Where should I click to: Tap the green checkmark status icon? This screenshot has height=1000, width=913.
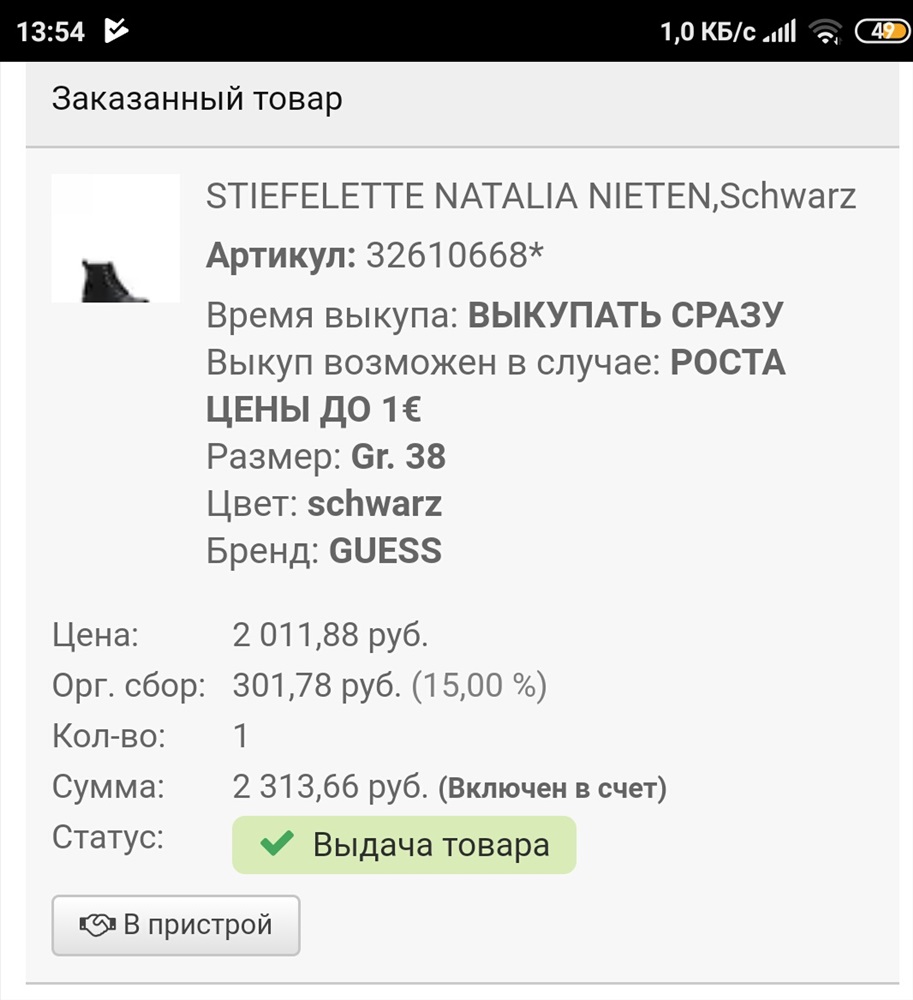click(277, 844)
